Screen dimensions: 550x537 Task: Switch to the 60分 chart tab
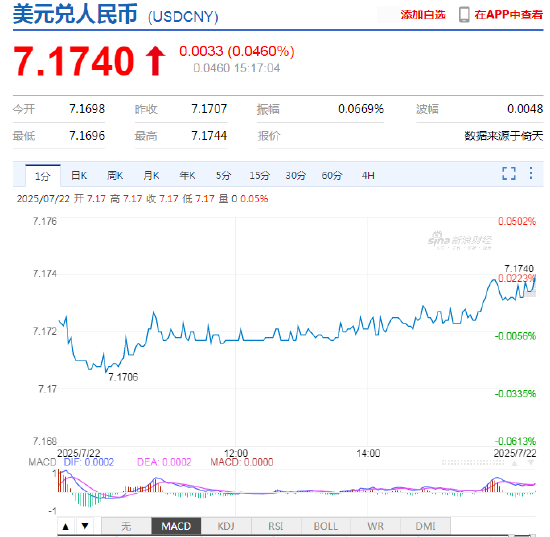(332, 175)
